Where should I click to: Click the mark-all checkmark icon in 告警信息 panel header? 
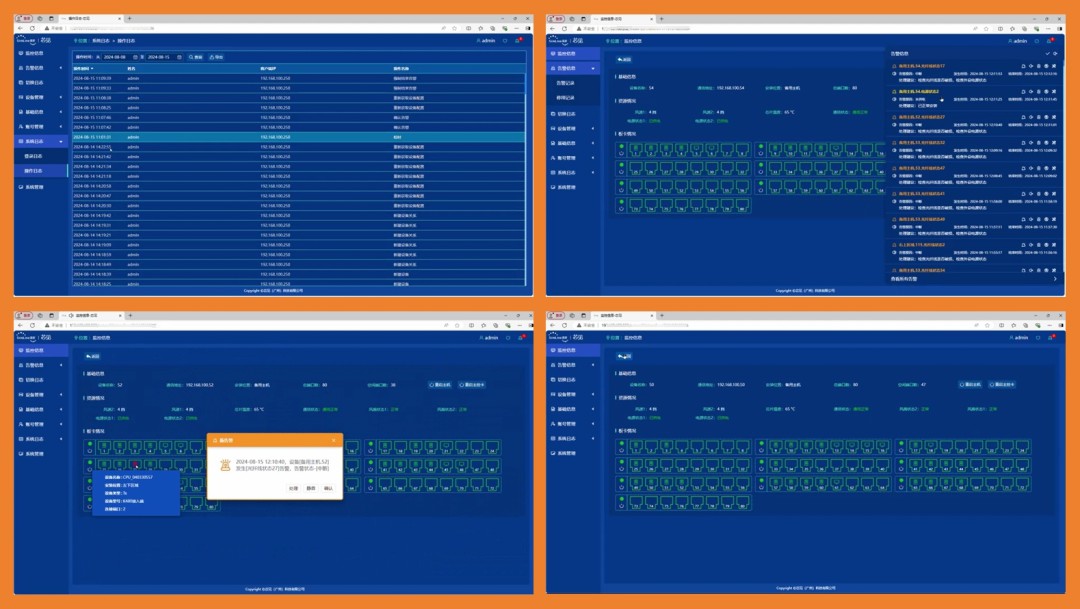point(1046,52)
